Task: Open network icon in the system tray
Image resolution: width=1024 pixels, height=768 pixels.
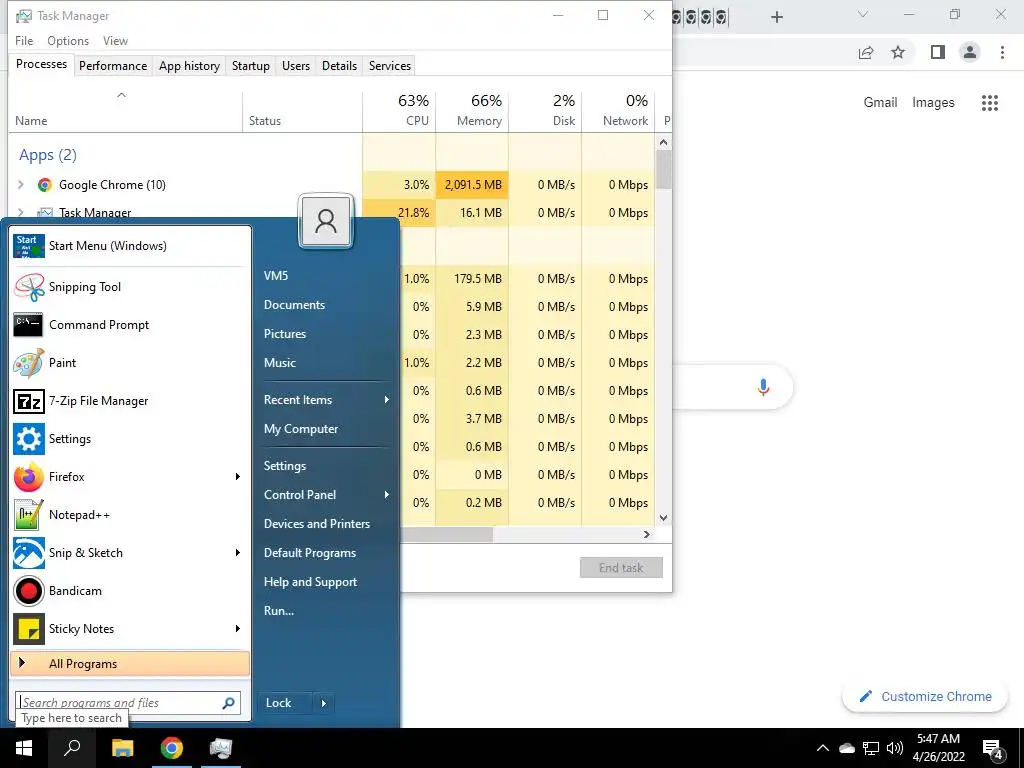Action: pos(871,748)
